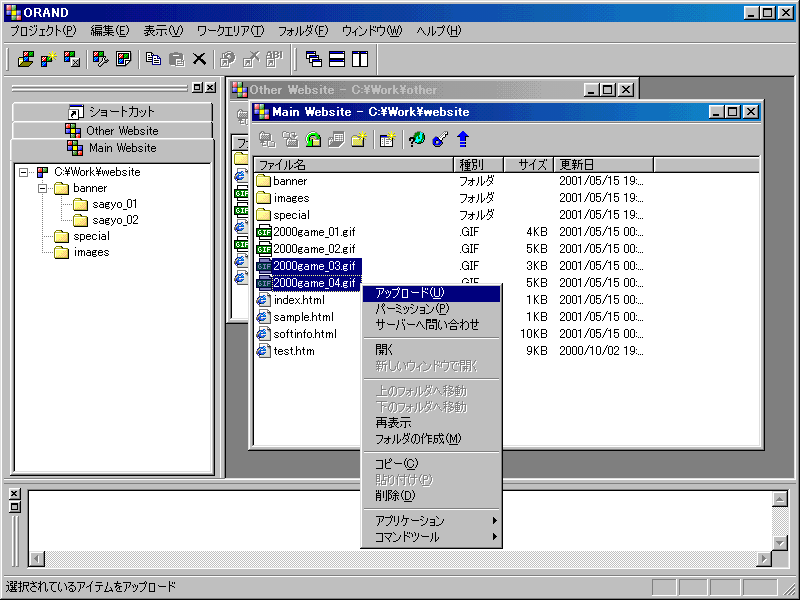
Task: Sort by ファイル名 column header
Action: tap(354, 165)
